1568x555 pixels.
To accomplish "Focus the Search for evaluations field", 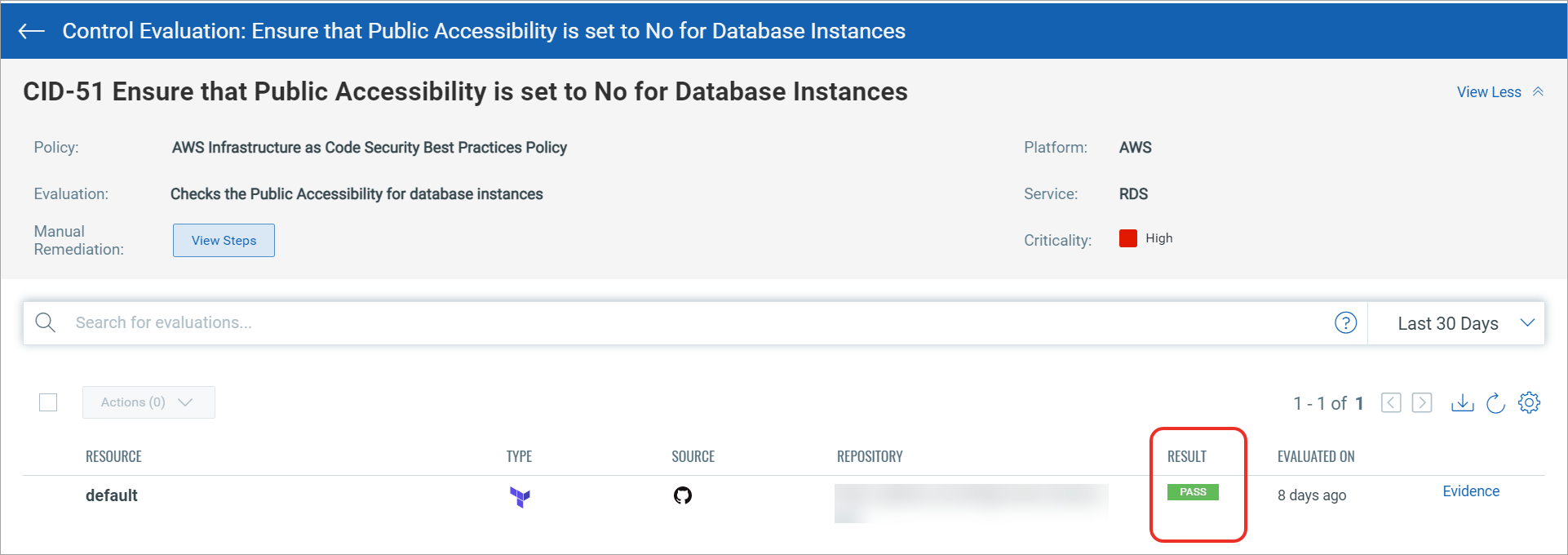I will pyautogui.click(x=693, y=322).
